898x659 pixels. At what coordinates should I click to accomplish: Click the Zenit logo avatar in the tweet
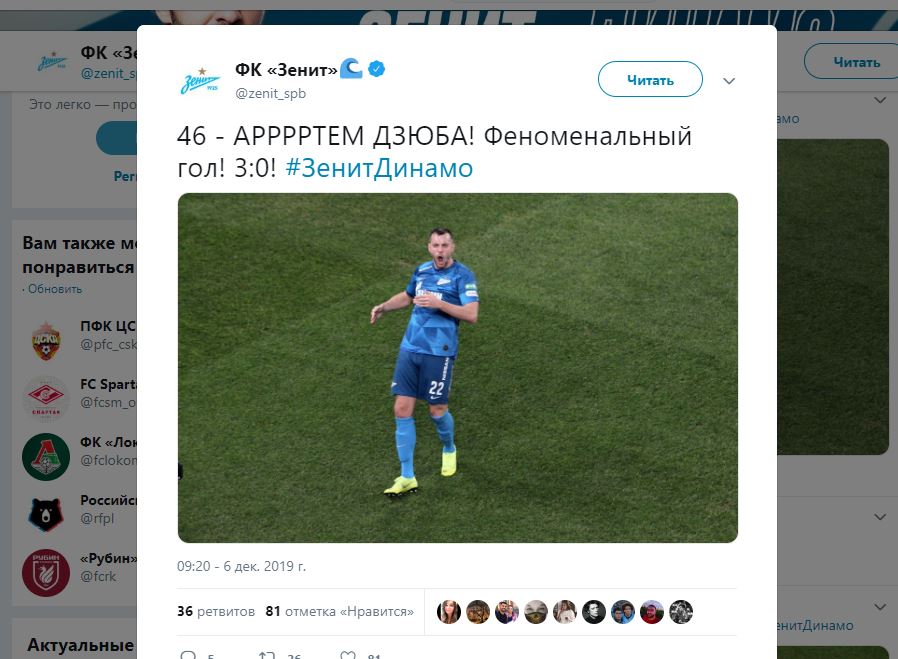click(x=200, y=80)
